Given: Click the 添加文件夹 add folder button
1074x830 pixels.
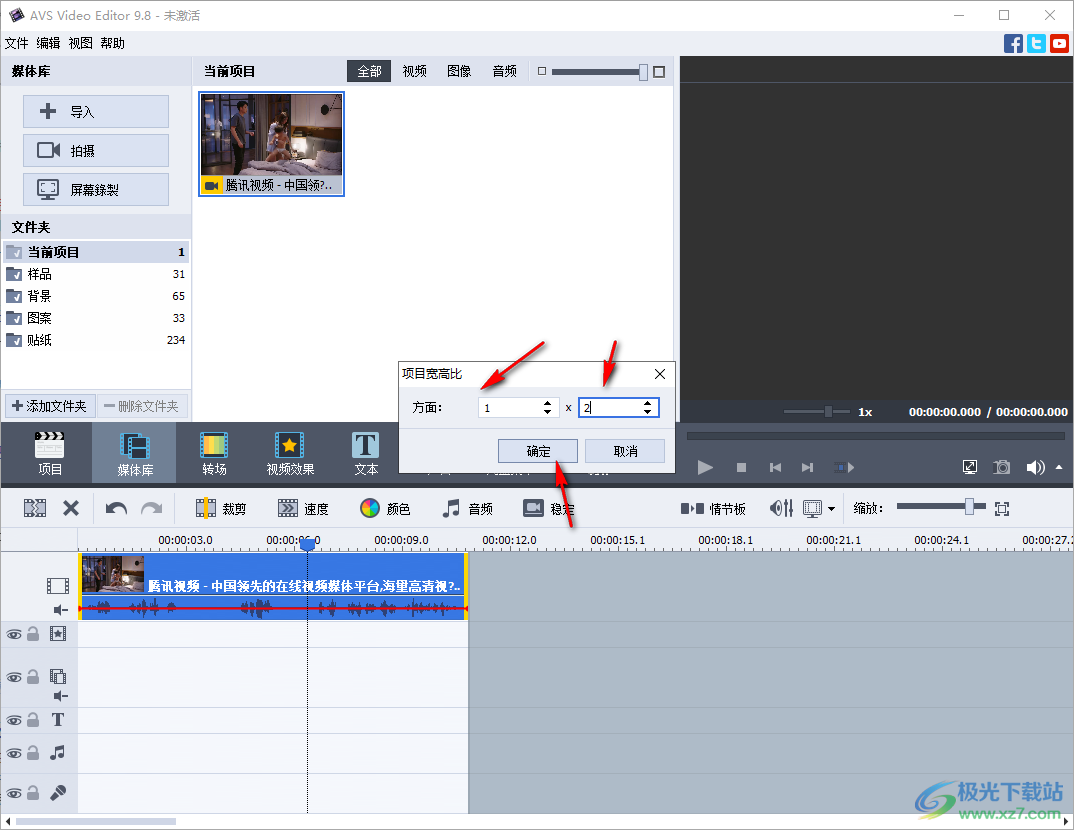Looking at the screenshot, I should pyautogui.click(x=49, y=406).
